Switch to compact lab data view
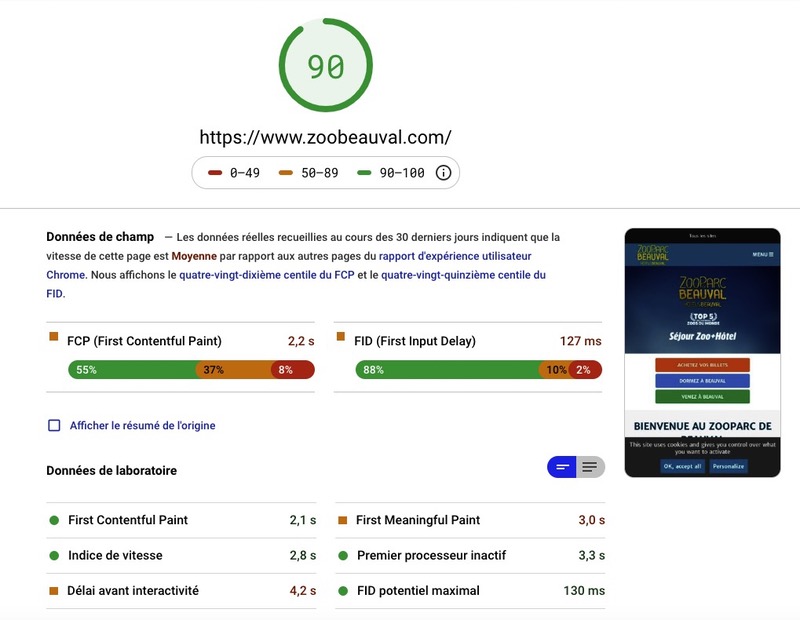Viewport: 800px width, 620px height. pyautogui.click(x=562, y=467)
